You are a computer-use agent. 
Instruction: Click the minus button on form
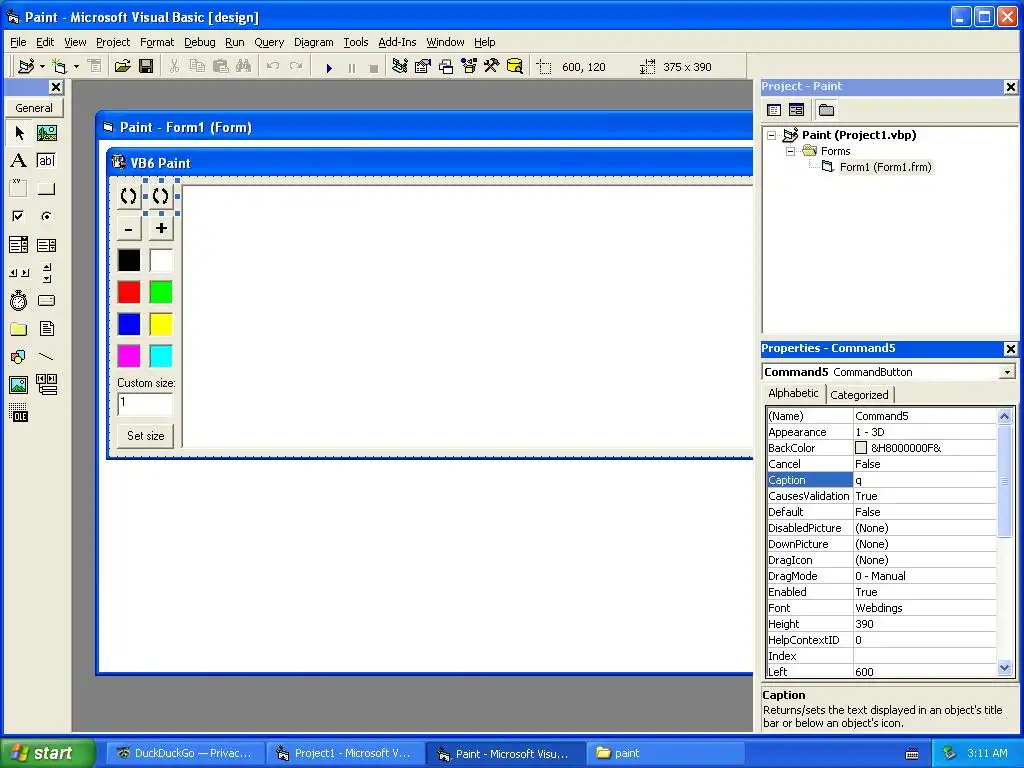(x=129, y=229)
